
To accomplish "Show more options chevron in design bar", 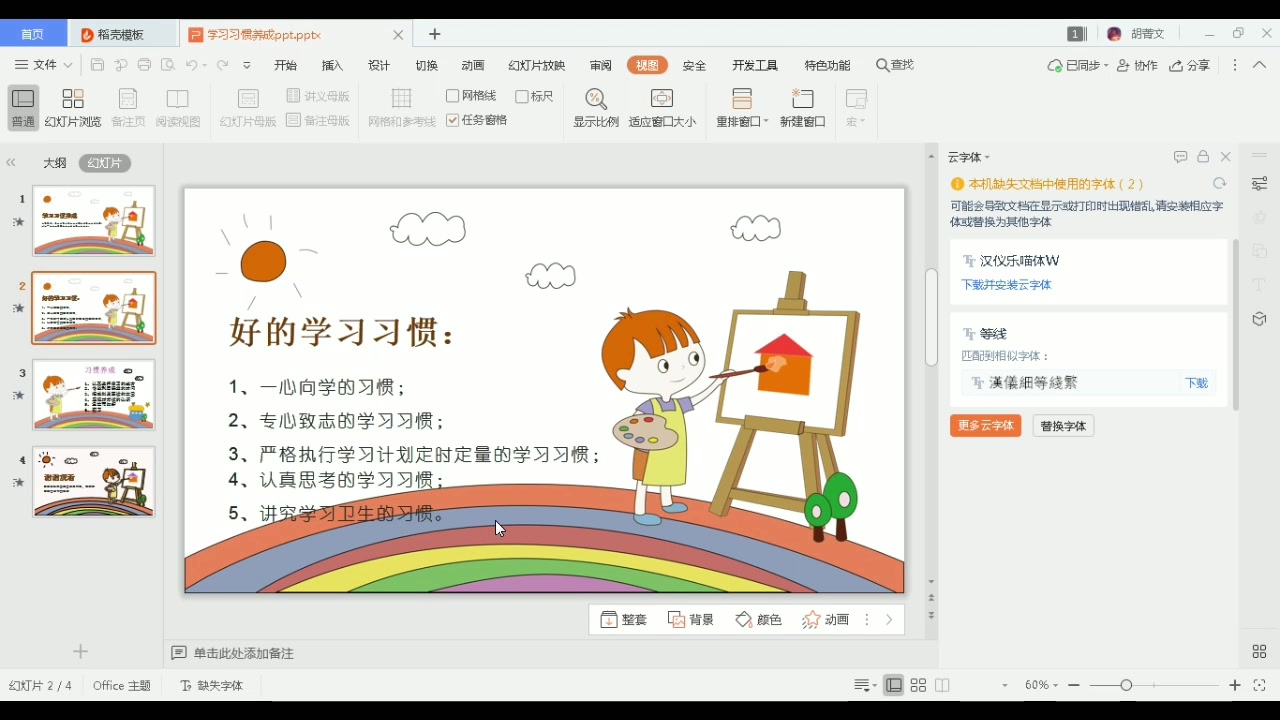I will (889, 620).
